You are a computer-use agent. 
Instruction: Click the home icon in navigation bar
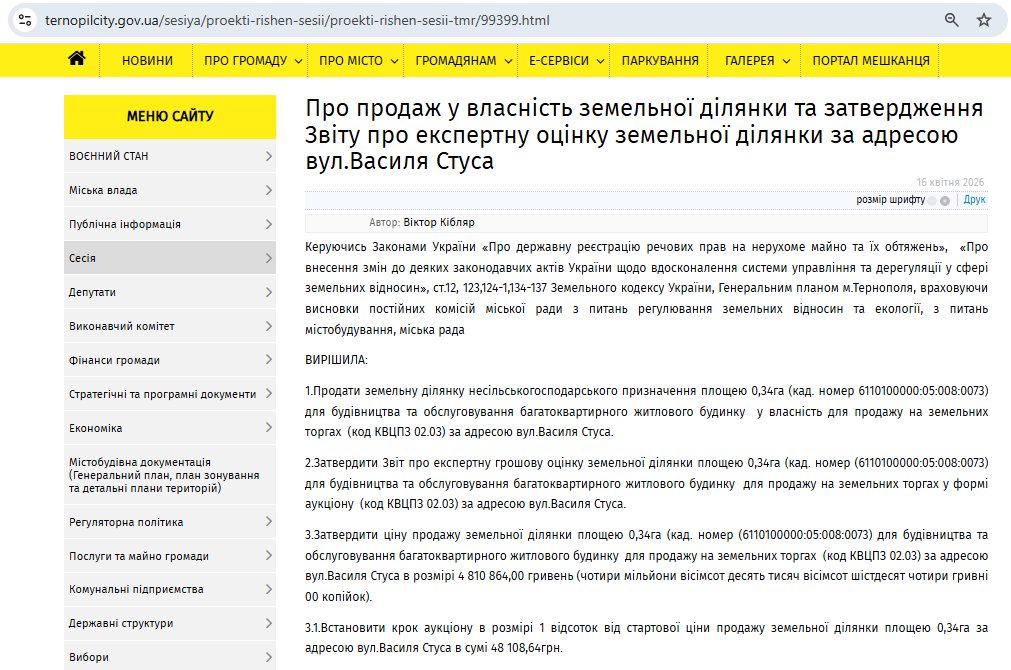tap(76, 60)
